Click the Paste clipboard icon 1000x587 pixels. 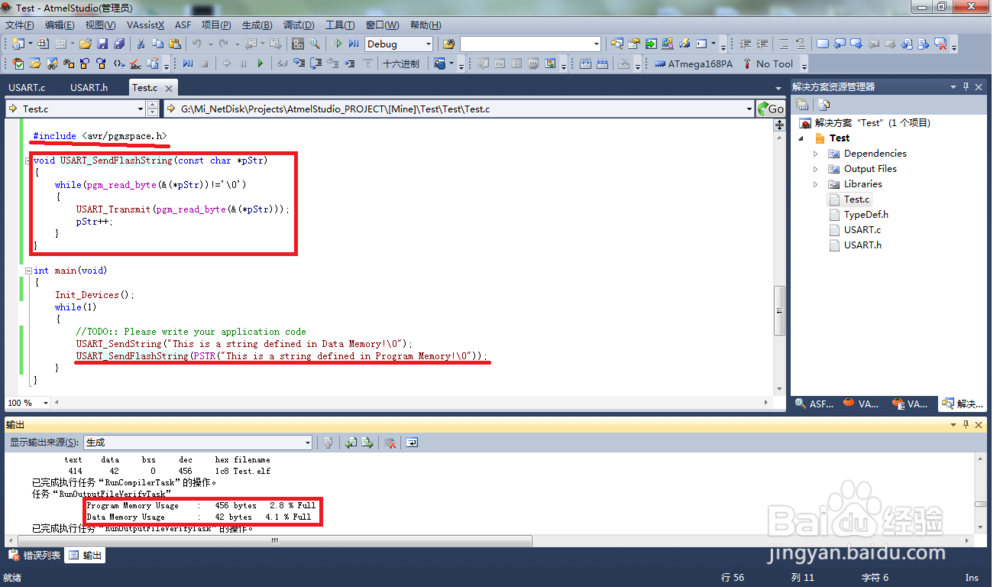coord(175,44)
